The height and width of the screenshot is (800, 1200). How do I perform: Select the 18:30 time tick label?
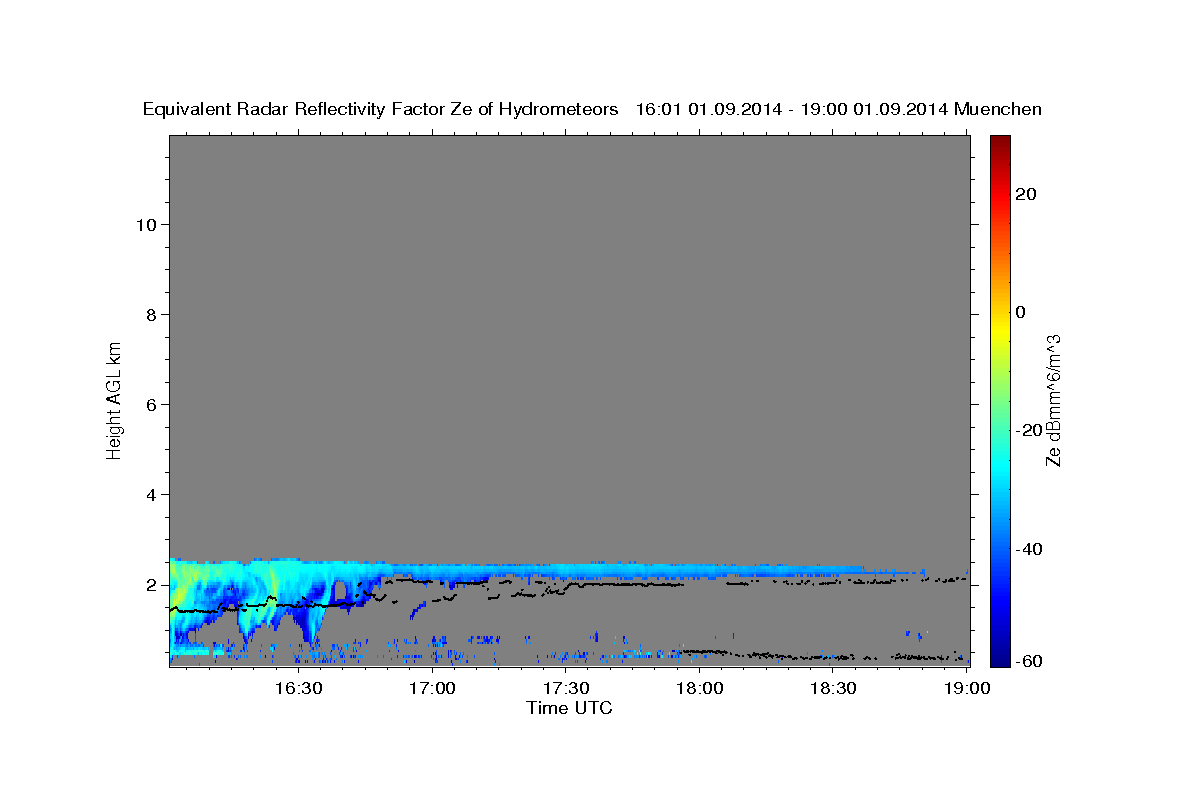pyautogui.click(x=833, y=688)
